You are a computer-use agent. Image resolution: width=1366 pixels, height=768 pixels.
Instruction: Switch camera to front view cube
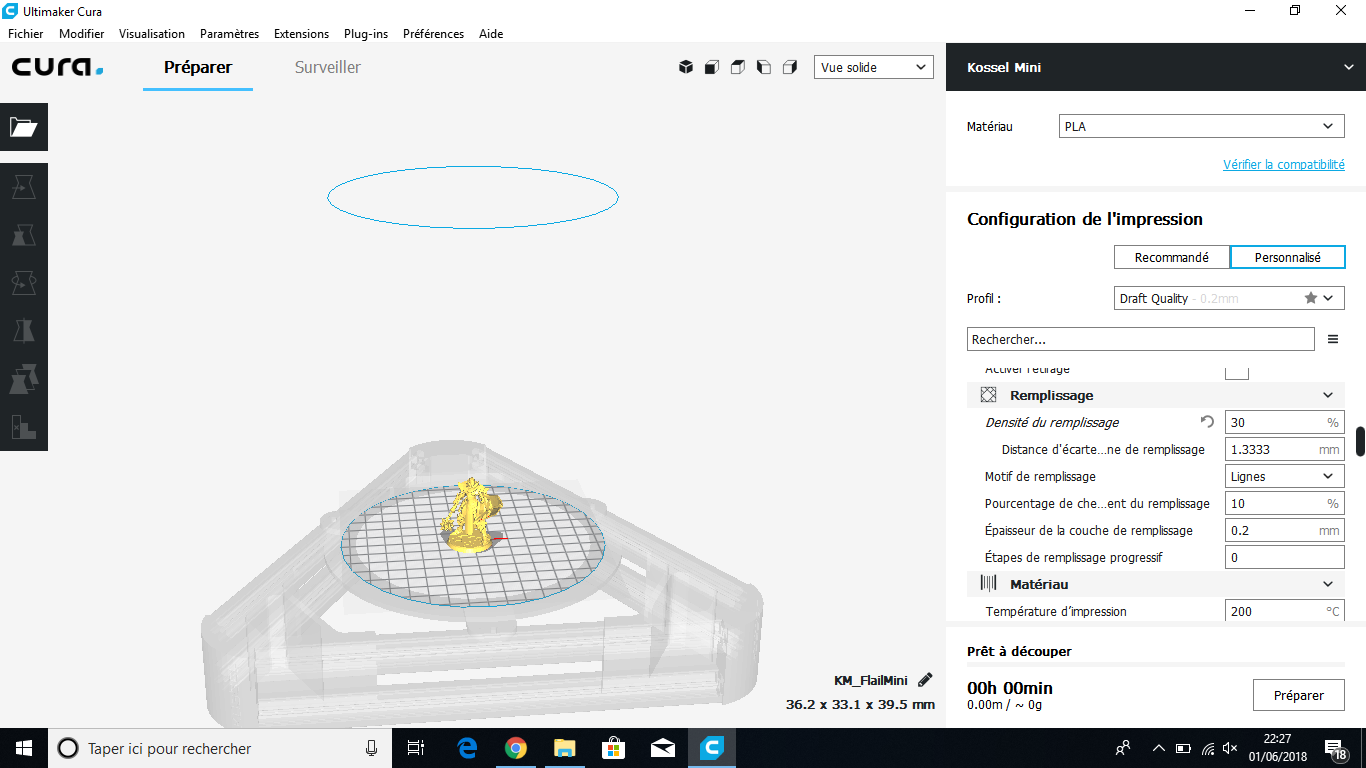tap(712, 67)
